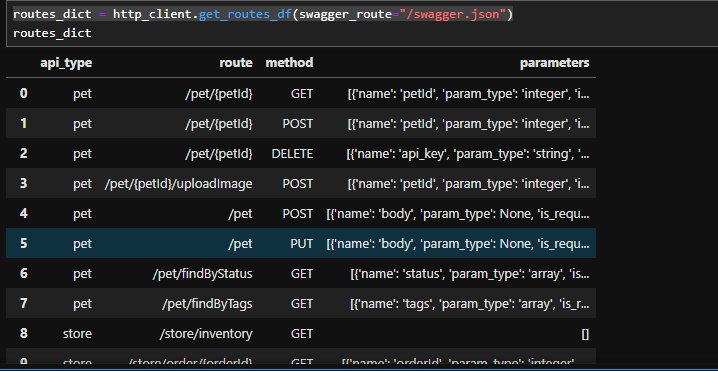This screenshot has width=718, height=371.
Task: Click the api_type column header
Action: 66,63
